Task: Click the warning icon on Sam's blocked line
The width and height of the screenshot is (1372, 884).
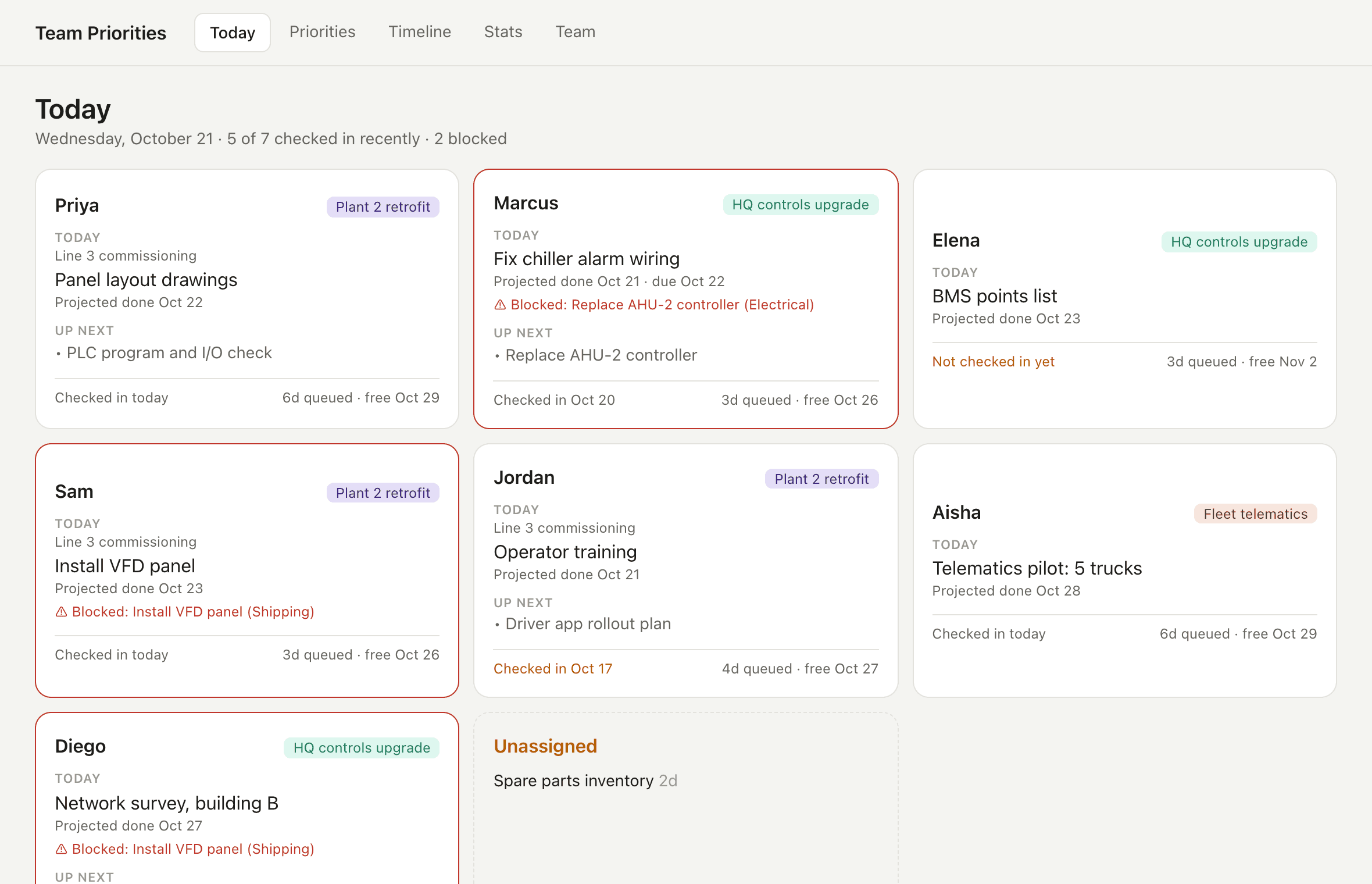Action: click(61, 612)
